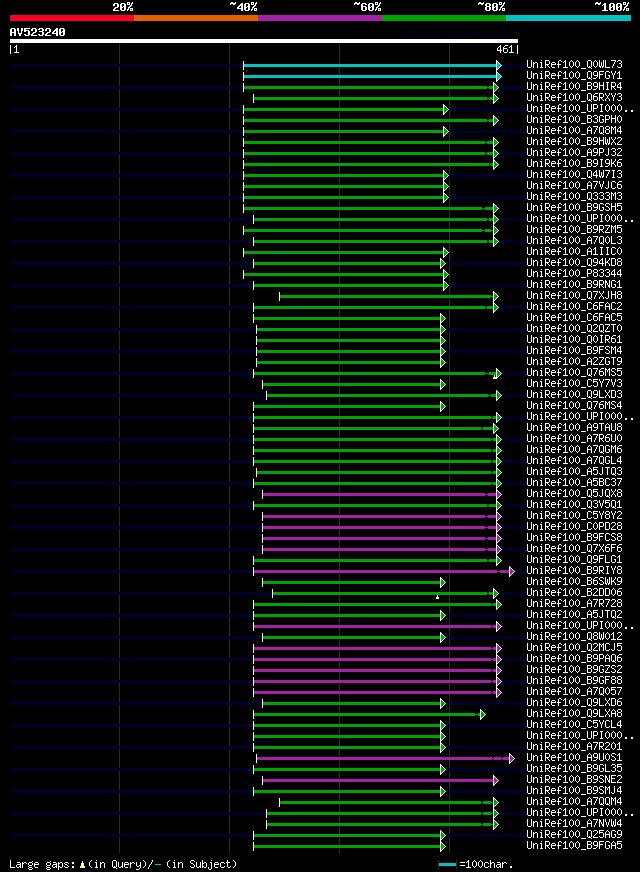Screen dimensions: 640x872
Task: Click the purple ~60% identity legend segment
Action: [x=320, y=18]
